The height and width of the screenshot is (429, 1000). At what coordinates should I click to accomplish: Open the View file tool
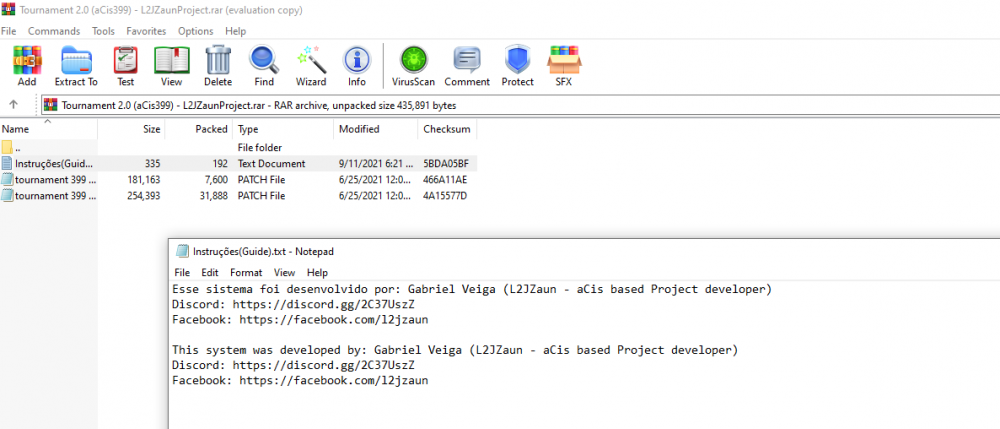171,65
